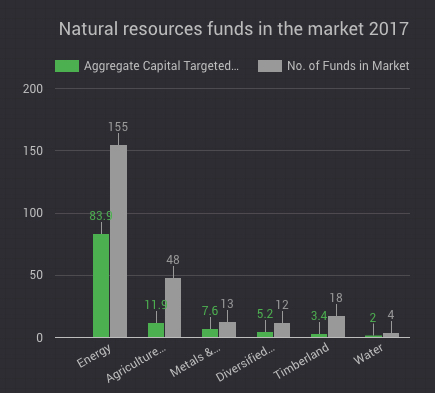Click the chart title 'Natural resources funds in the market 2017'

234,29
